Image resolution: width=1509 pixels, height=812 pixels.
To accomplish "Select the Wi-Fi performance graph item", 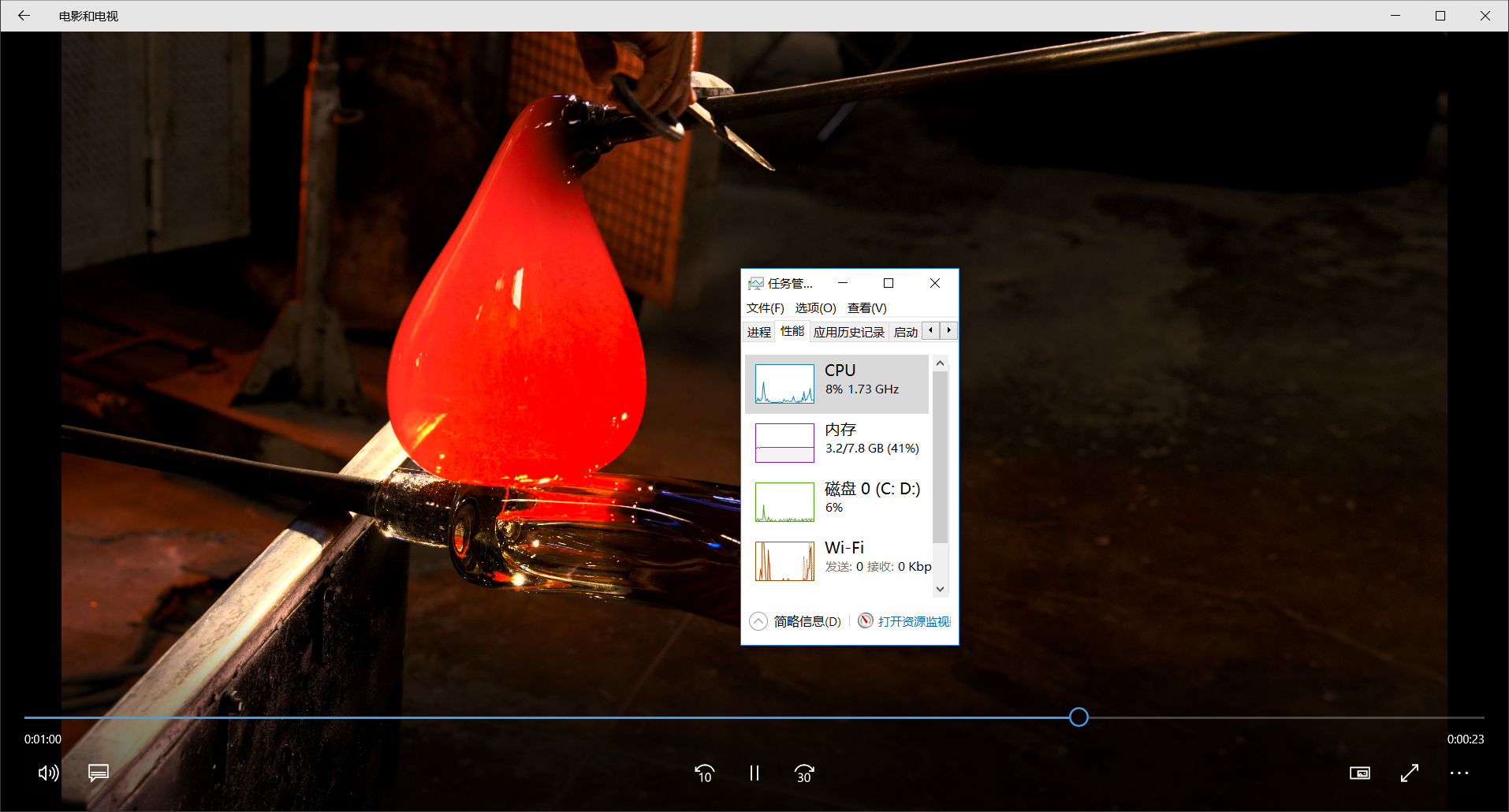I will [836, 561].
